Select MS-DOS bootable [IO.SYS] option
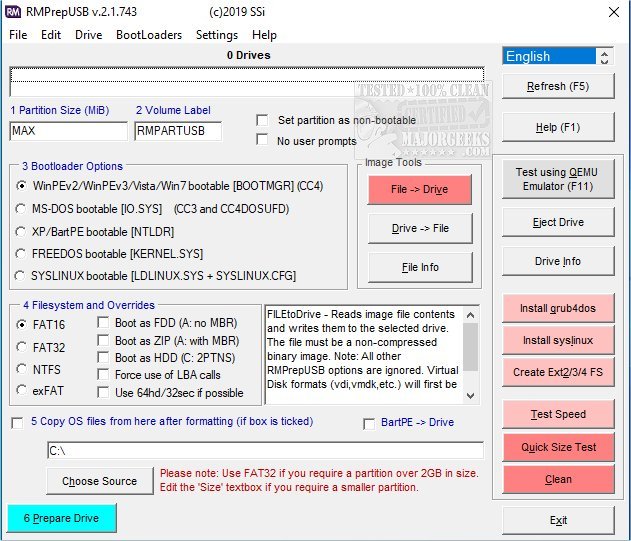The height and width of the screenshot is (541, 631). [x=21, y=209]
